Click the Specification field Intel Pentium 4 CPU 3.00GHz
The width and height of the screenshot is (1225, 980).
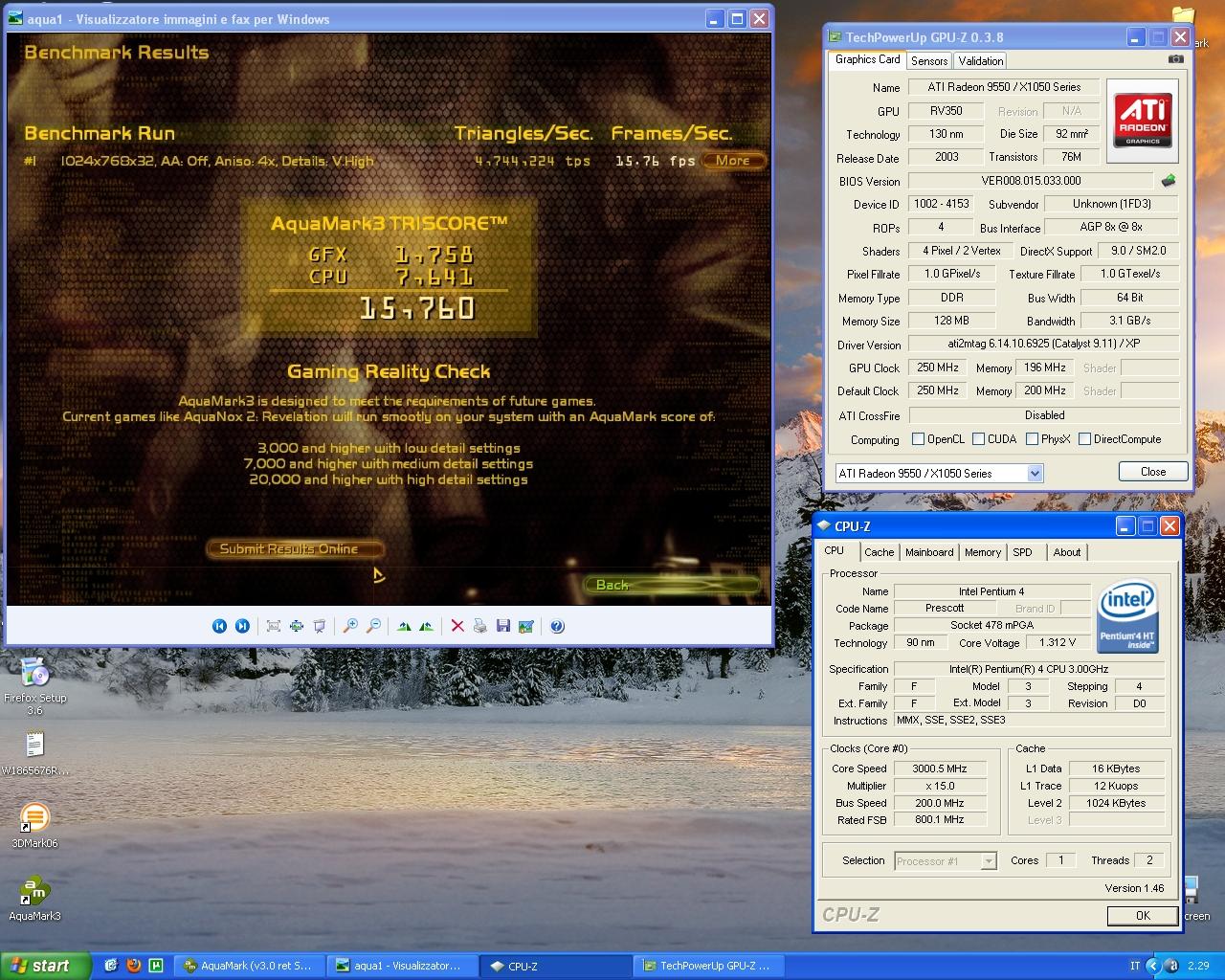(x=1029, y=669)
